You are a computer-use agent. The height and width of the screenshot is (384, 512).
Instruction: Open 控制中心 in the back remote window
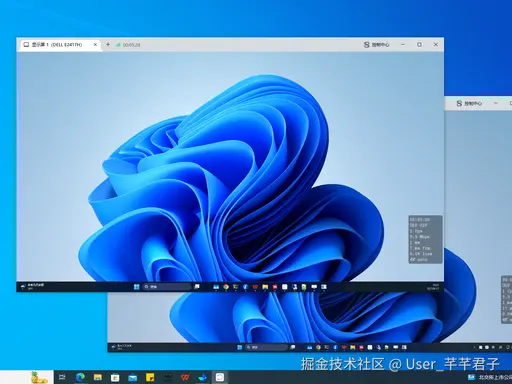469,104
